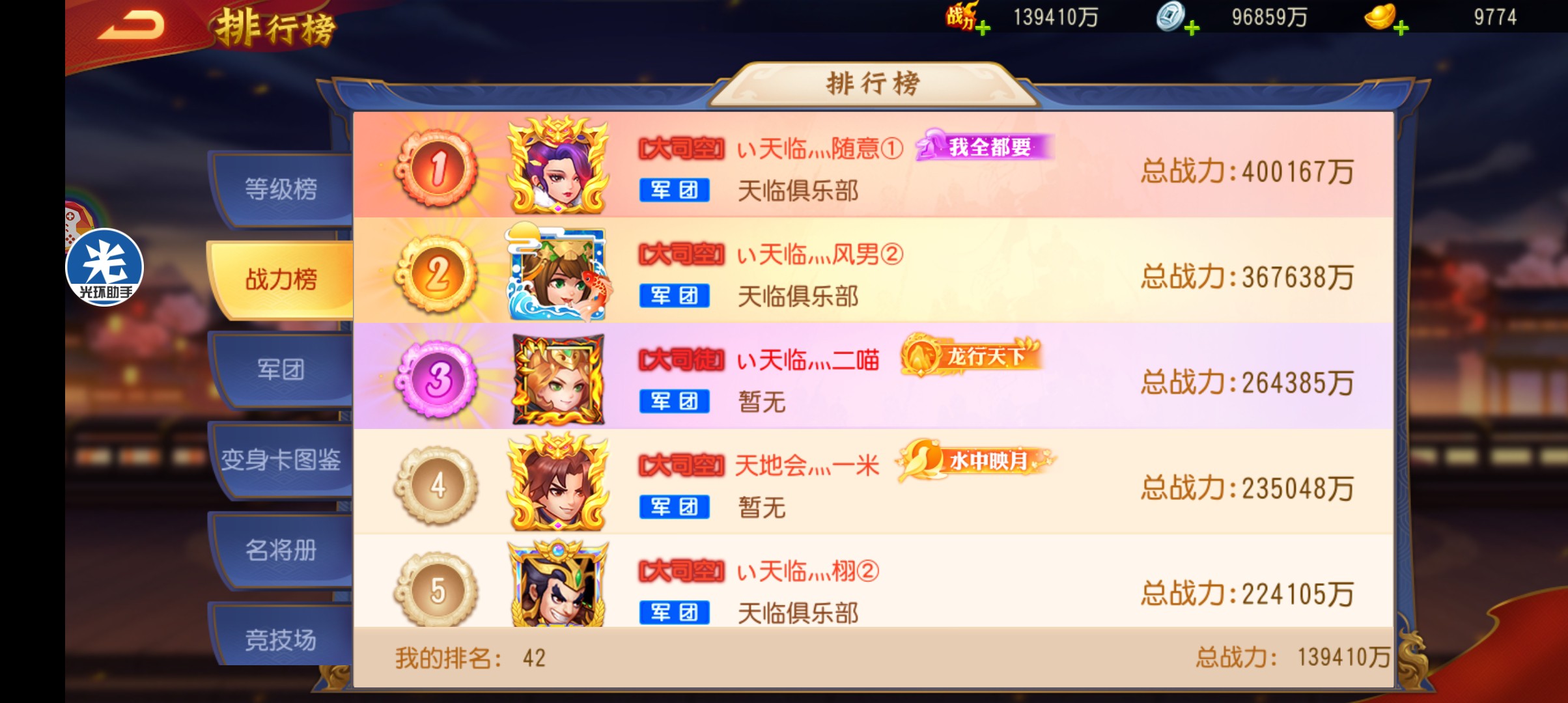Click the 我全都要 title badge
Image resolution: width=1568 pixels, height=703 pixels.
pos(985,146)
